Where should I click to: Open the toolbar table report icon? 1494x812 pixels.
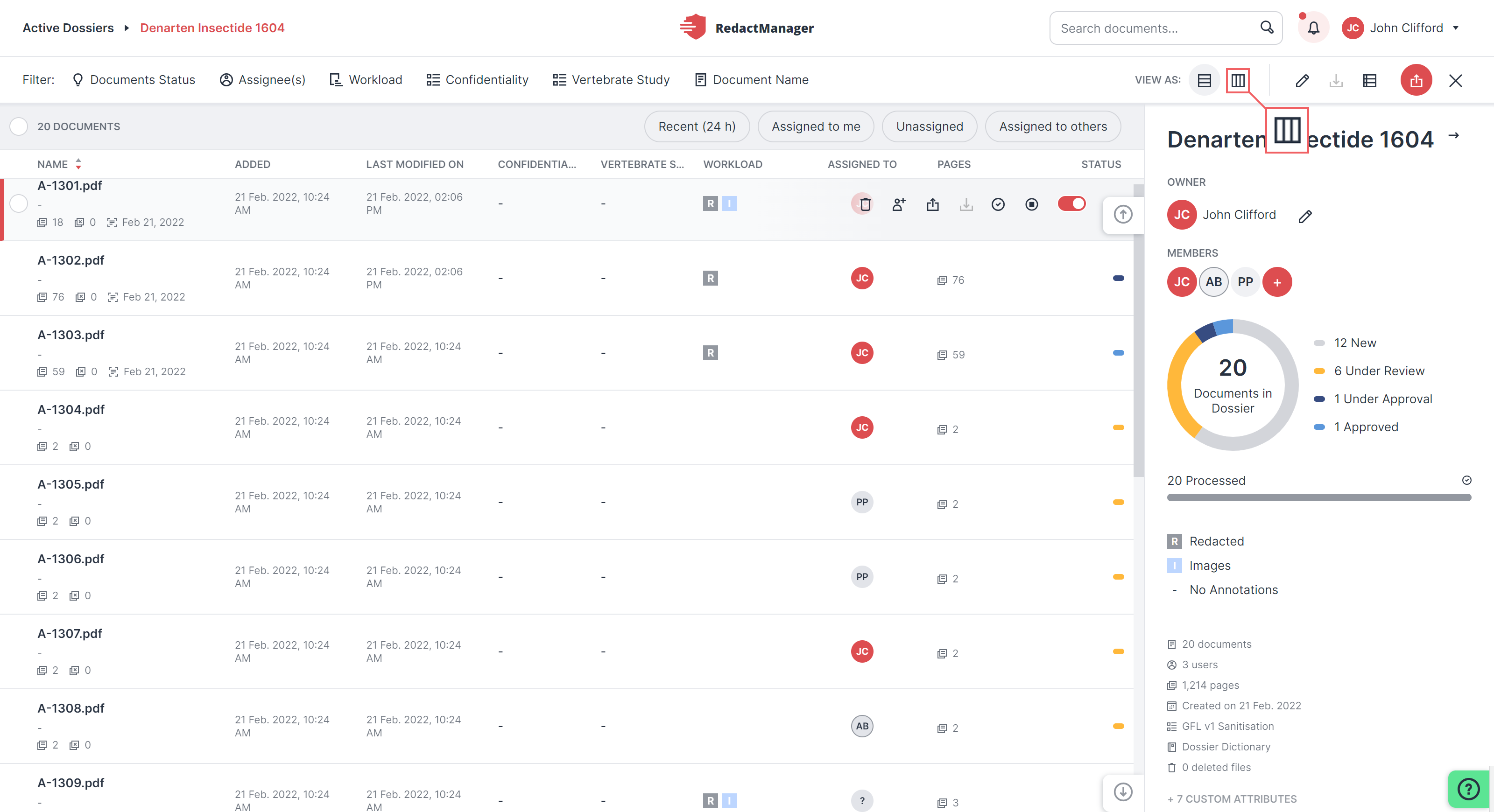(x=1370, y=81)
